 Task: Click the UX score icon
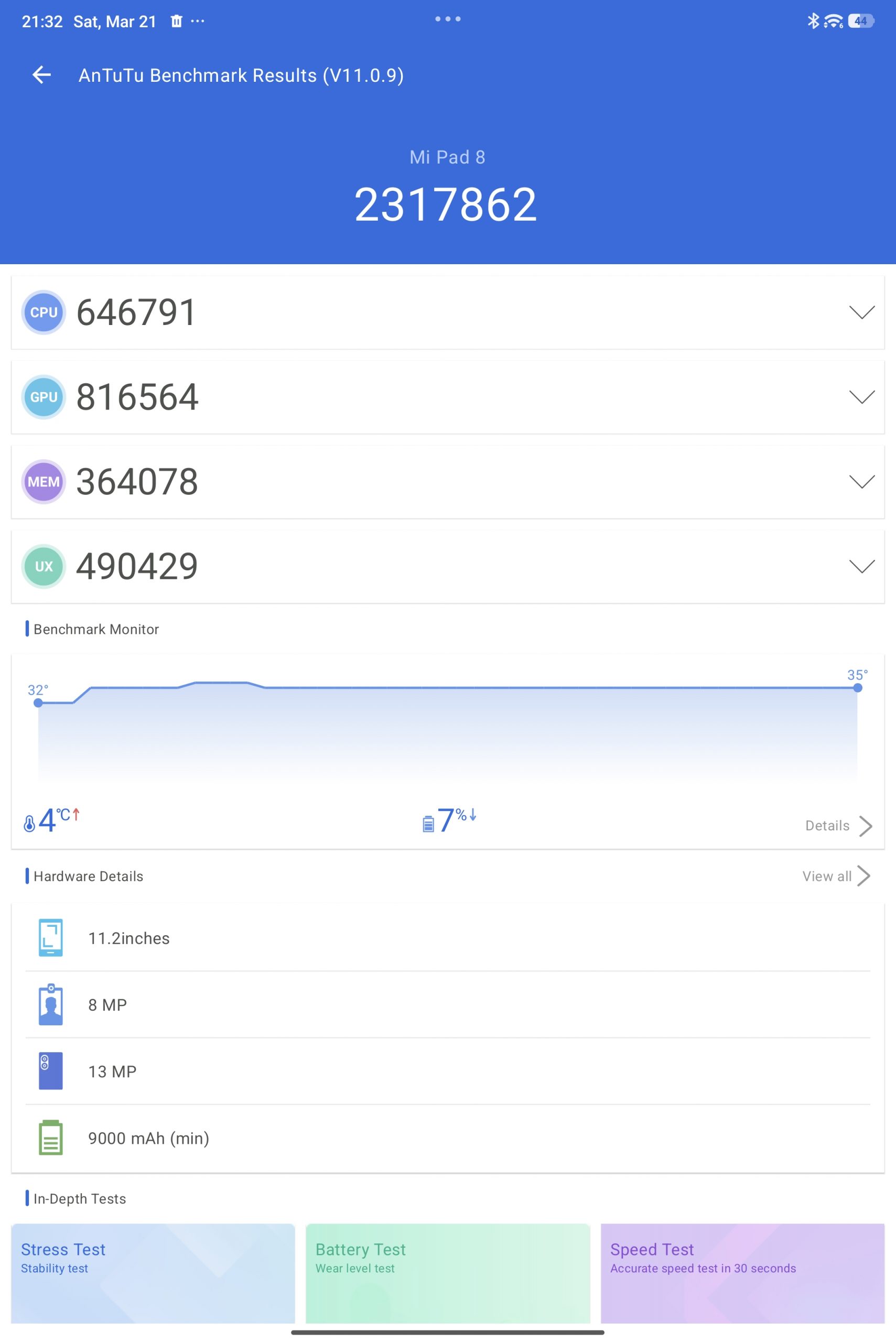coord(43,566)
